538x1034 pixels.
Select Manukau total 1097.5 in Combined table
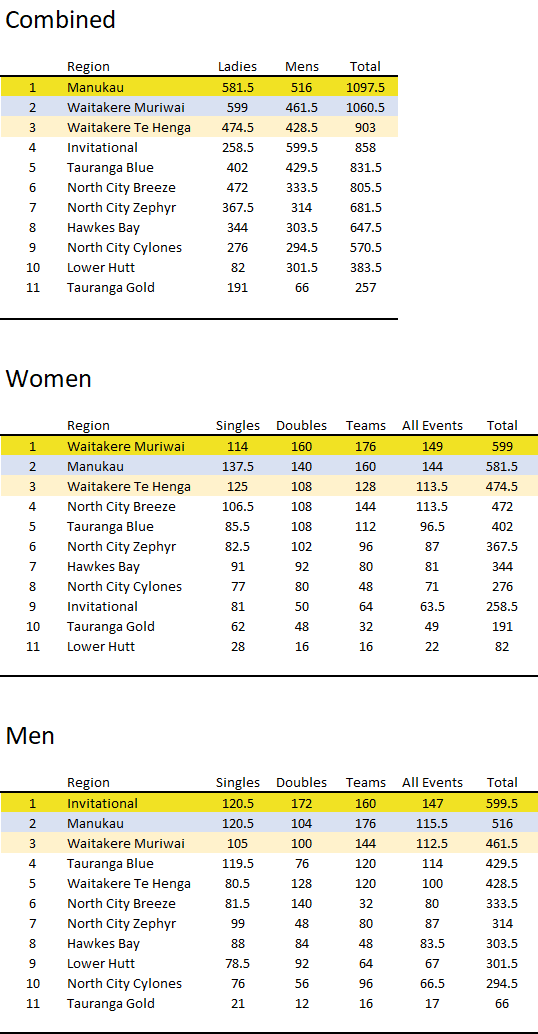coord(365,87)
